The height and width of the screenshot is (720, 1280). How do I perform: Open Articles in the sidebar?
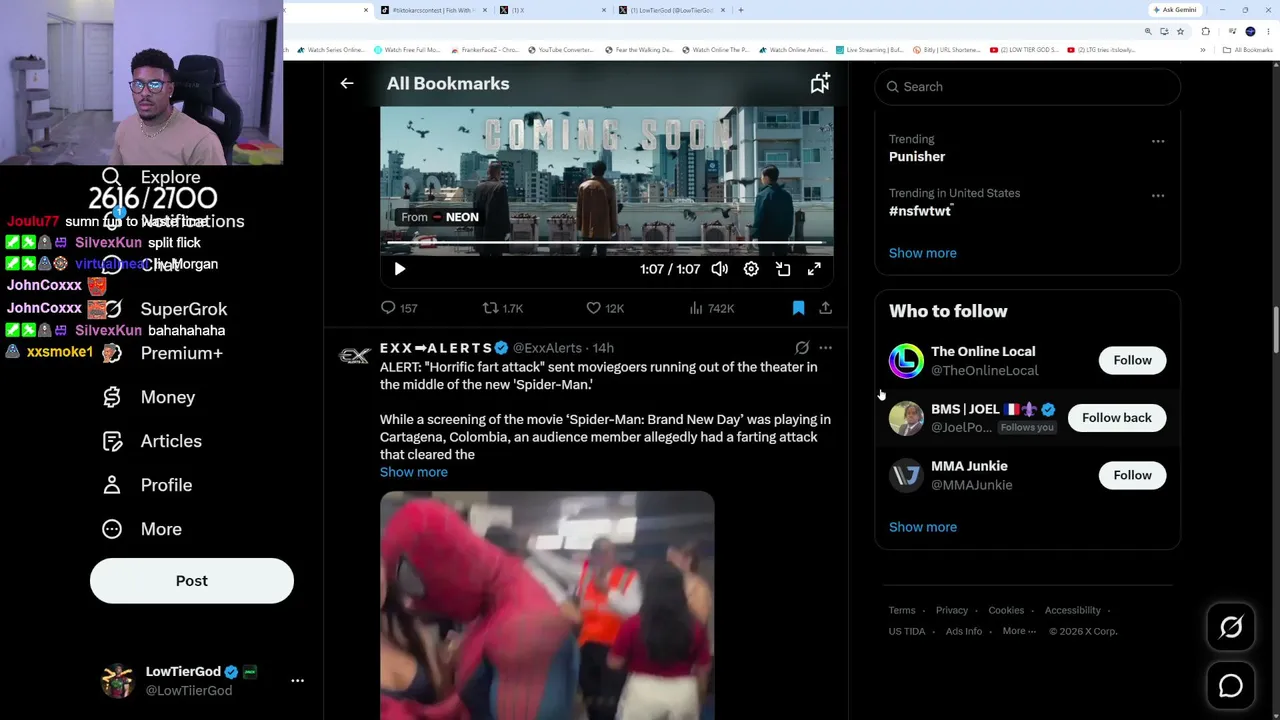point(152,441)
